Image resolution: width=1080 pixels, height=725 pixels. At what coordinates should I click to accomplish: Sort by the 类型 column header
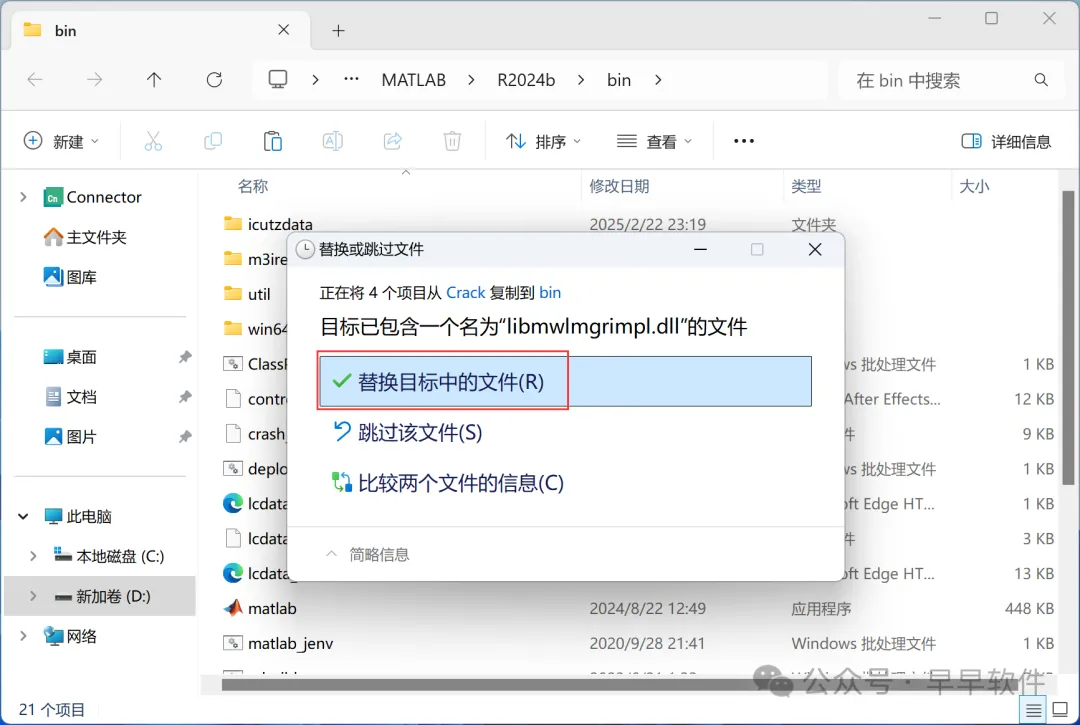point(806,186)
